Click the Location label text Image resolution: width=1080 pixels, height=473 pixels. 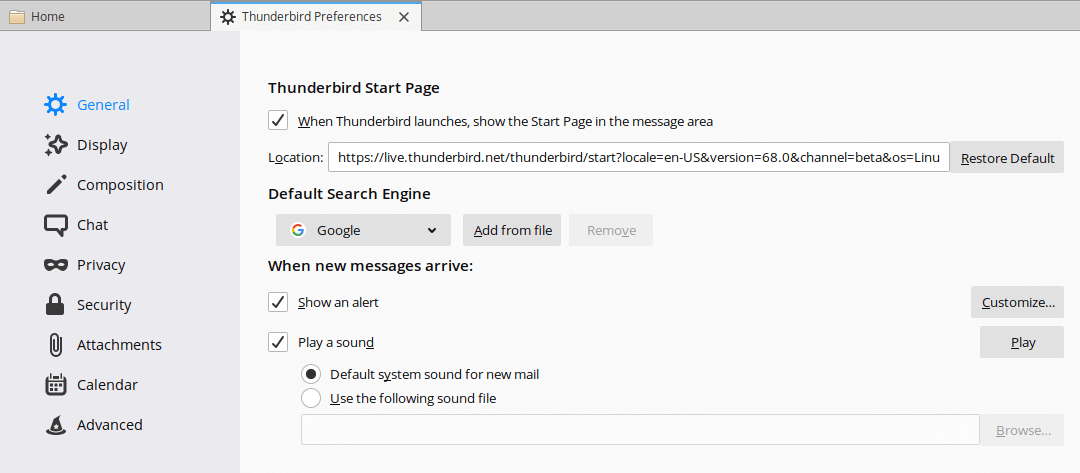coord(295,158)
